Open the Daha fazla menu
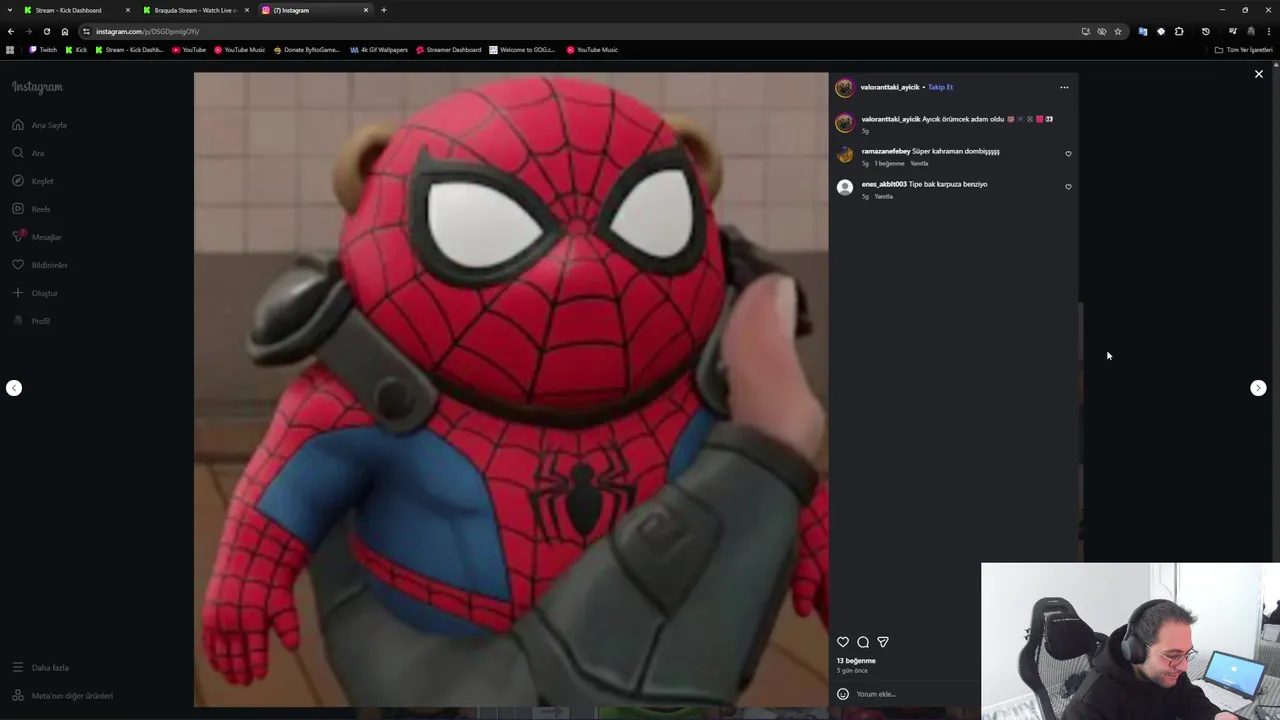This screenshot has width=1280, height=720. tap(41, 667)
